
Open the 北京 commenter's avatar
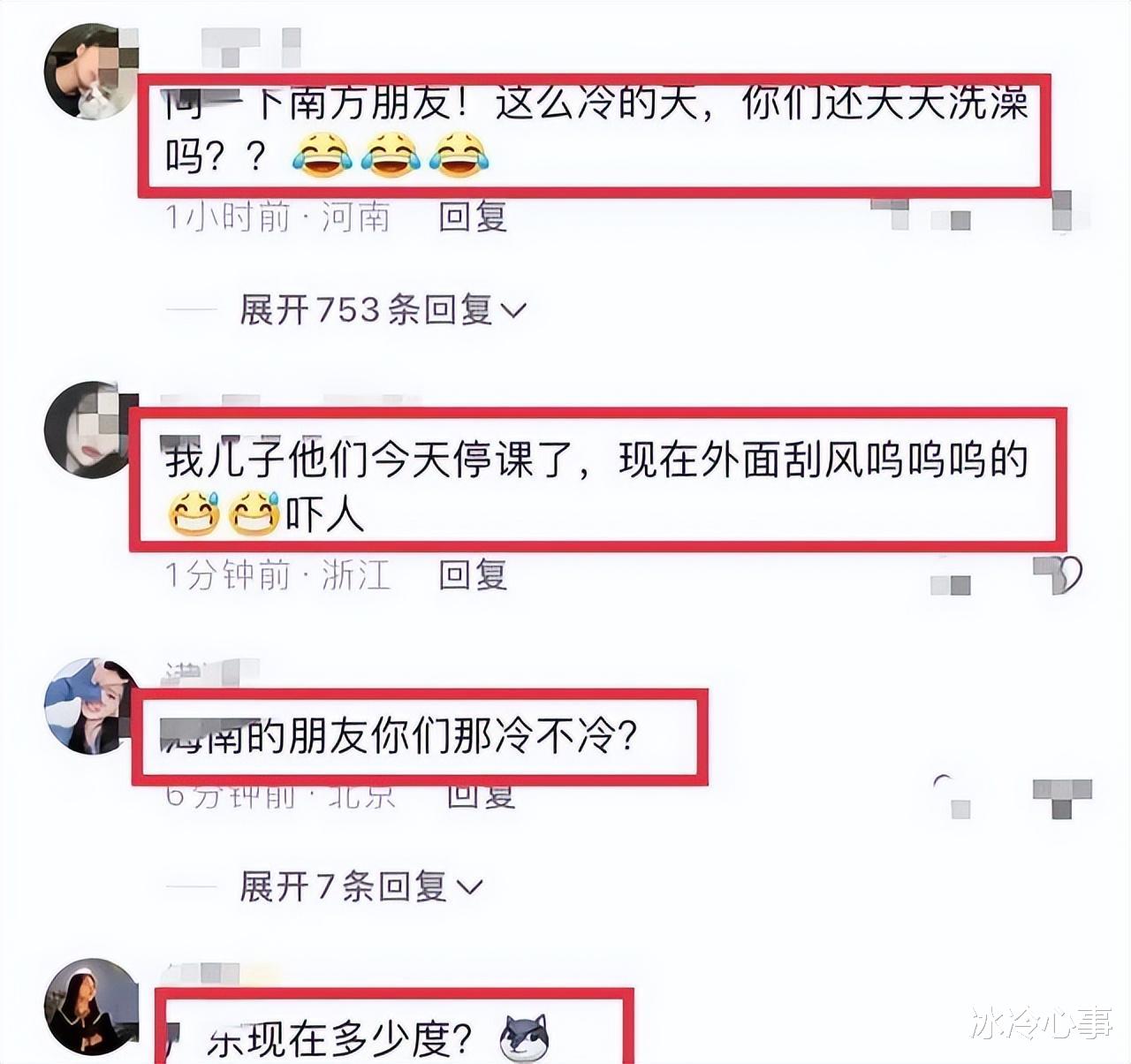[90, 707]
